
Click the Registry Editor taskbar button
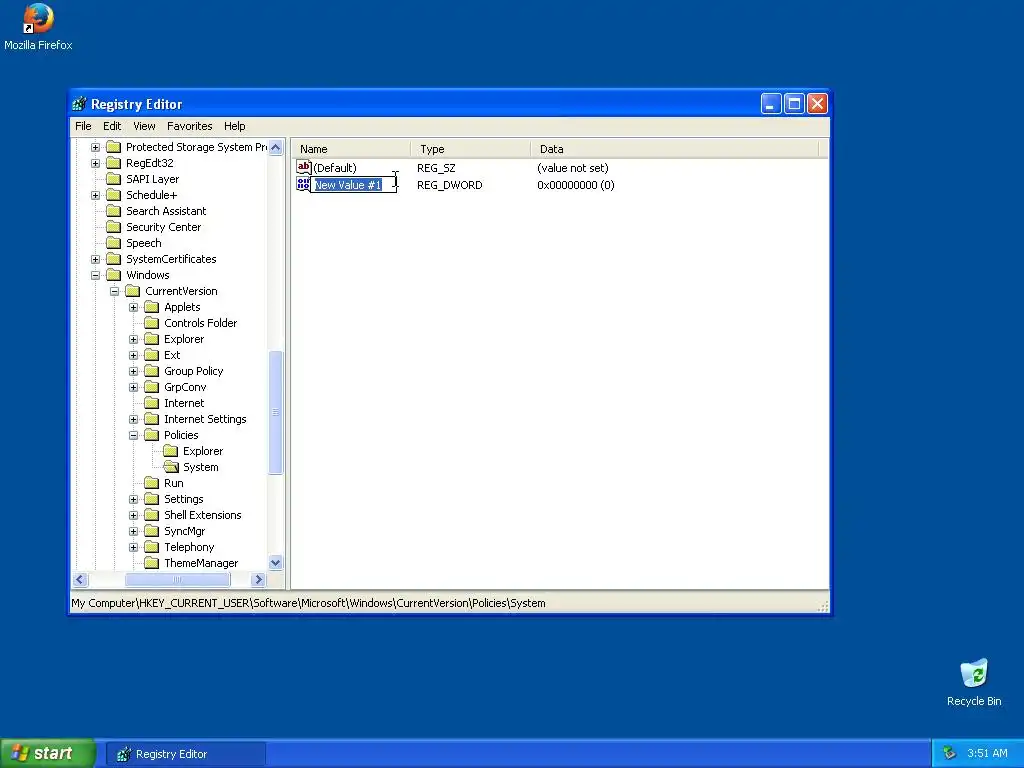tap(185, 754)
